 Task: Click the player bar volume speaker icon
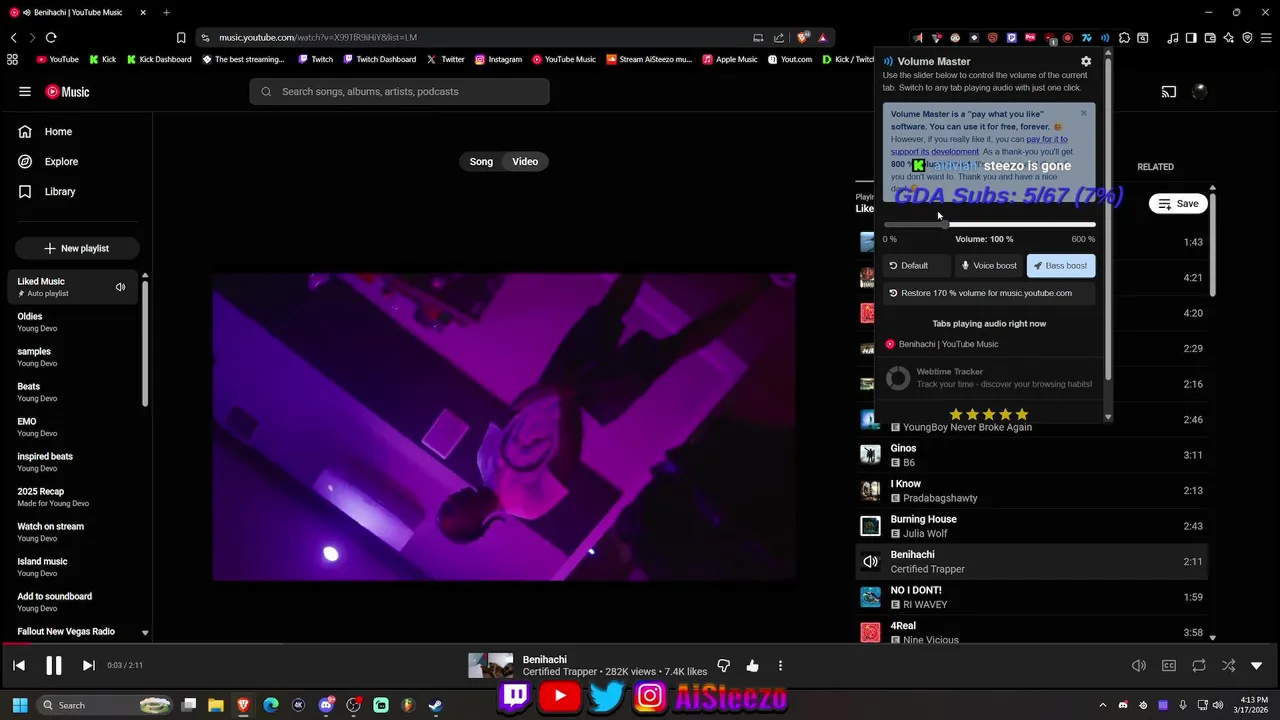coord(1139,665)
